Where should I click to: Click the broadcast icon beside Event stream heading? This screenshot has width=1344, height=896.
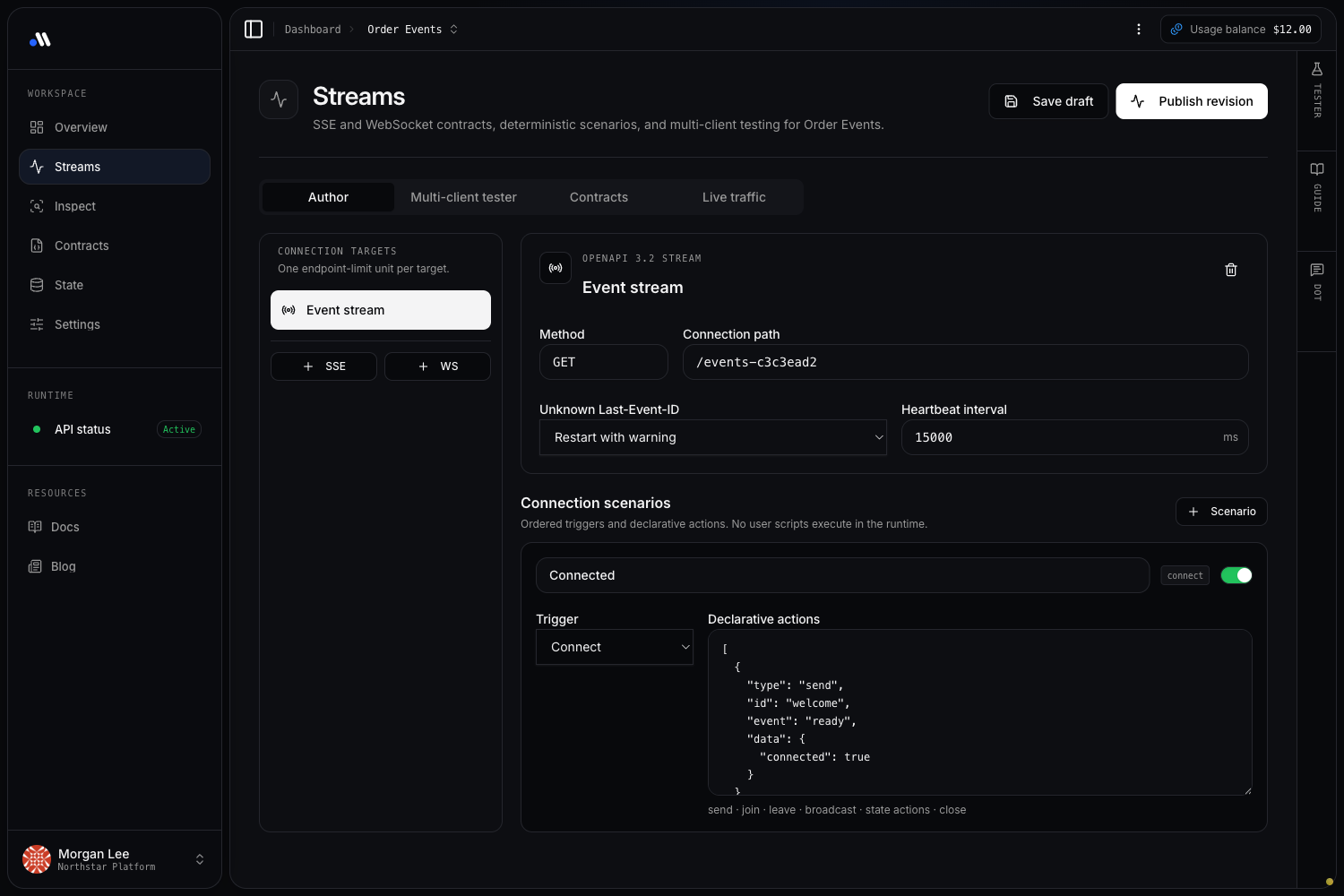556,268
